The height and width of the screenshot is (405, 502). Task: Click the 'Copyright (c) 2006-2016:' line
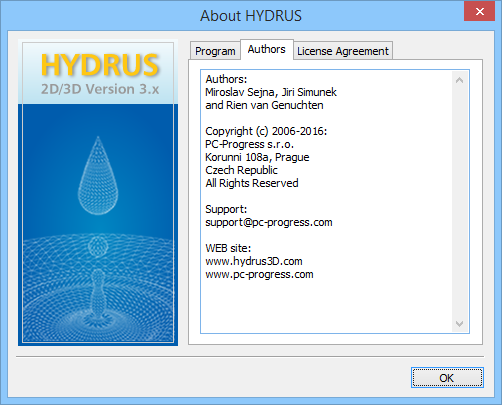pyautogui.click(x=266, y=131)
